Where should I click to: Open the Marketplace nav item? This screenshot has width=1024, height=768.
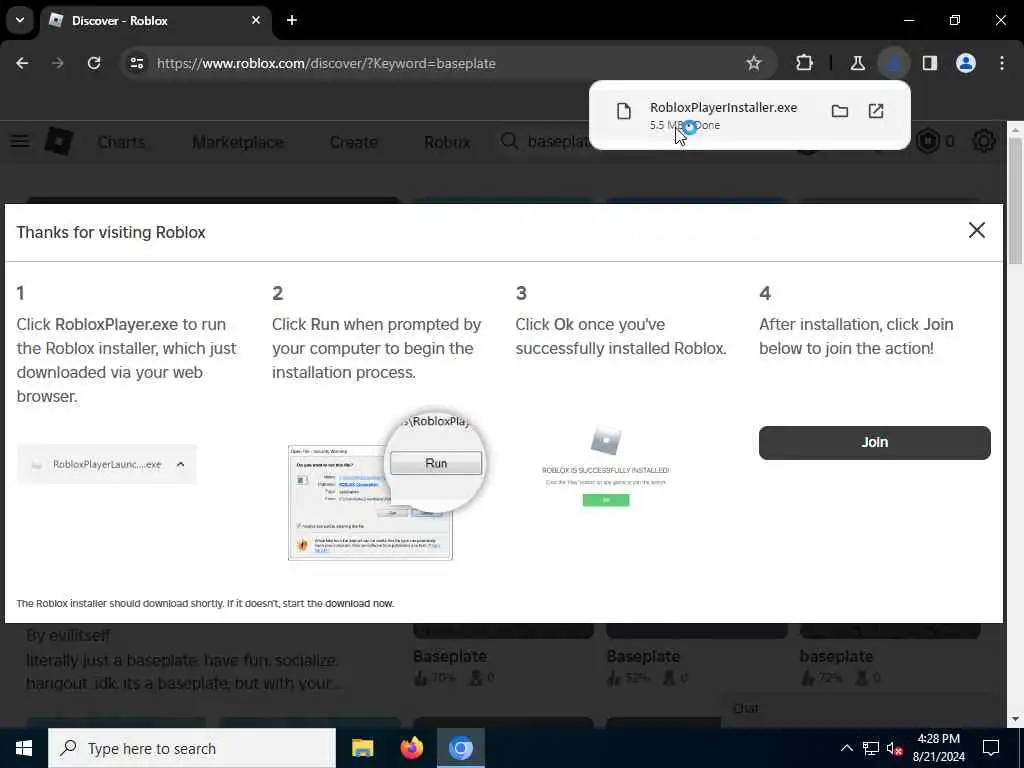238,142
